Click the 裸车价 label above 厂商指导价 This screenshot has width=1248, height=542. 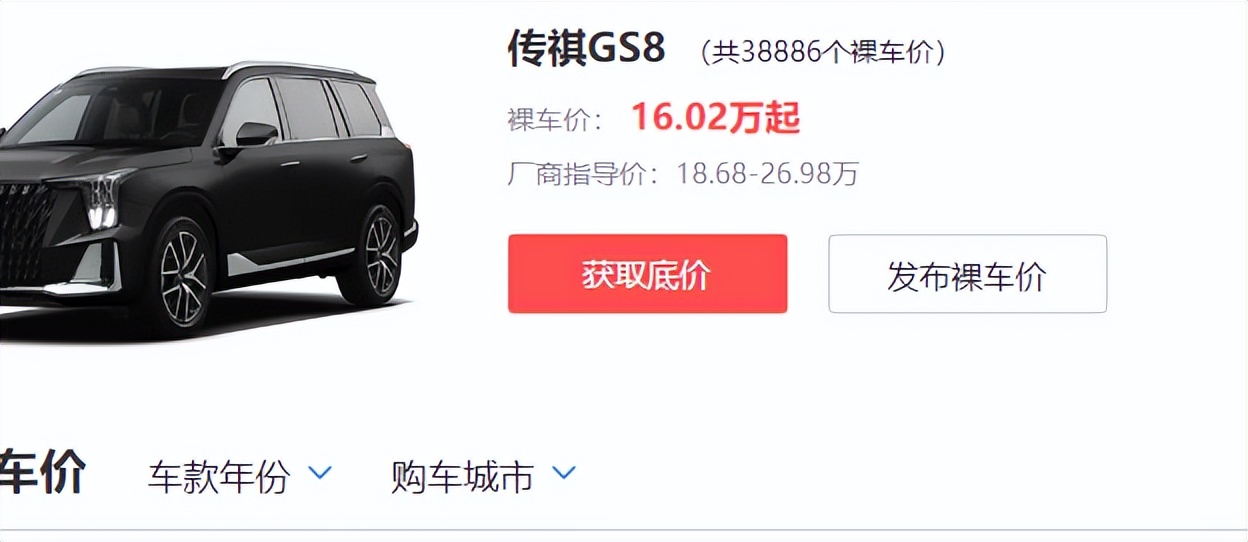point(555,120)
